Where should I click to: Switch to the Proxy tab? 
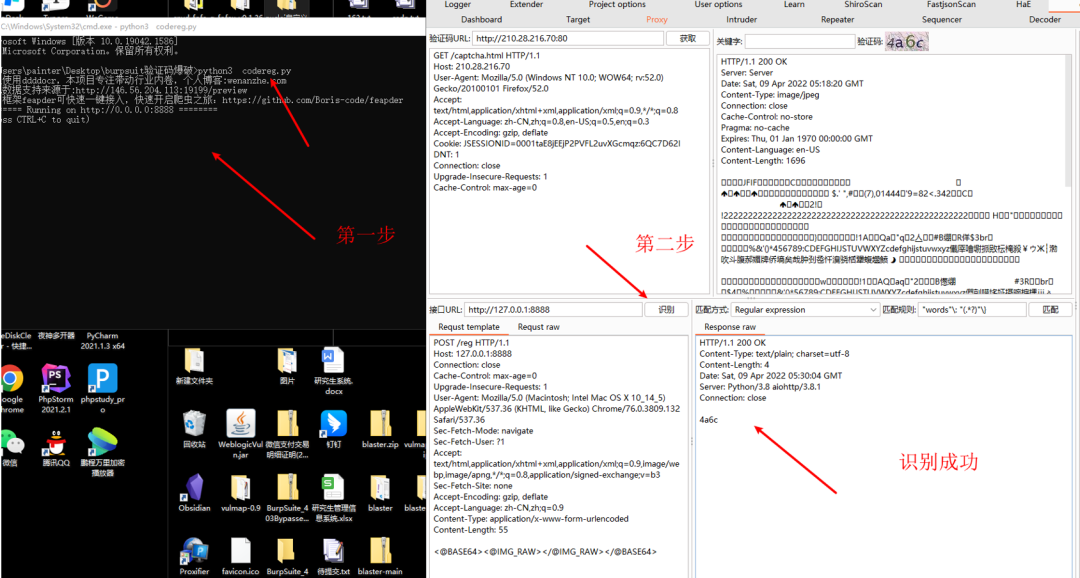(656, 19)
